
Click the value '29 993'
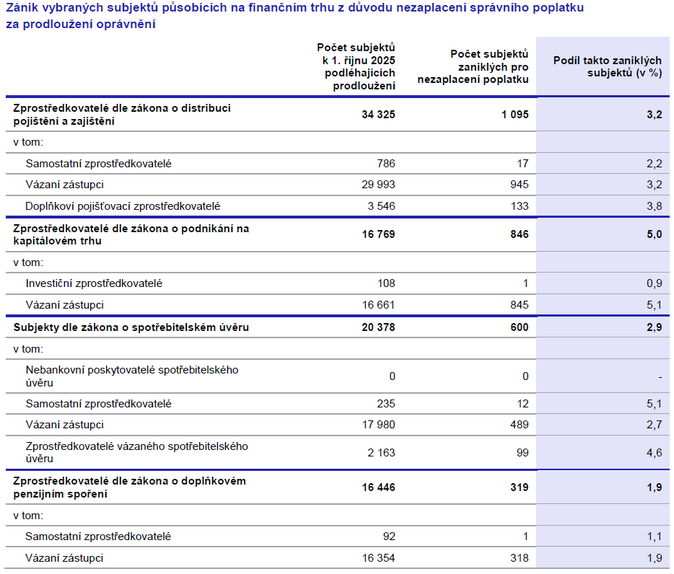[x=378, y=184]
